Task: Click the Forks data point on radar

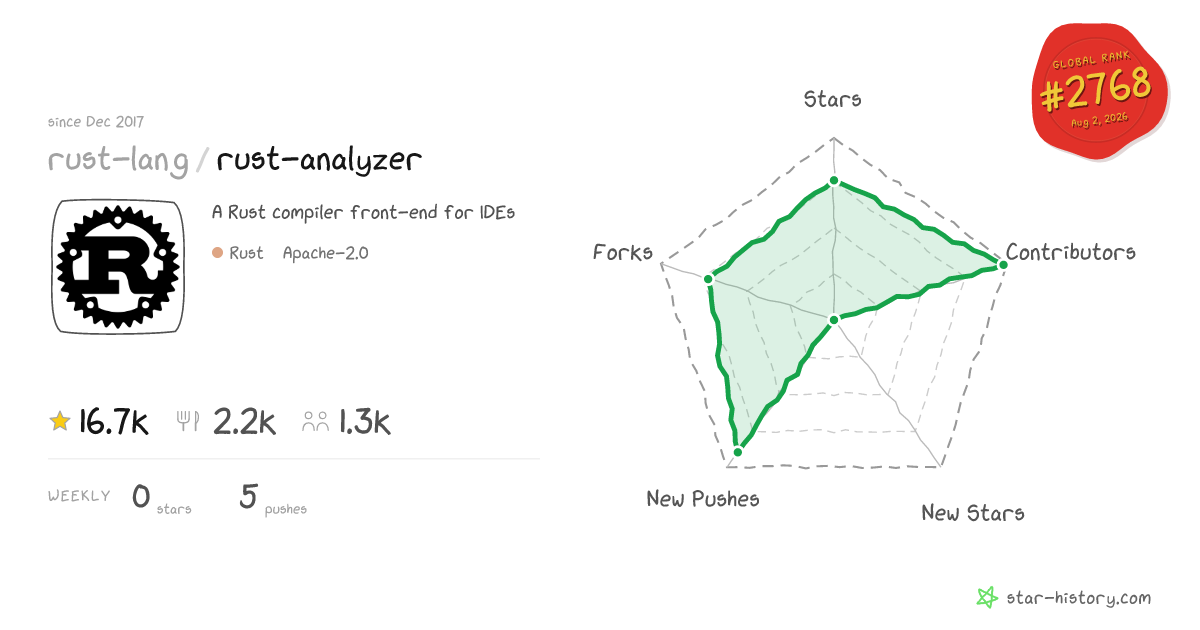Action: (708, 278)
